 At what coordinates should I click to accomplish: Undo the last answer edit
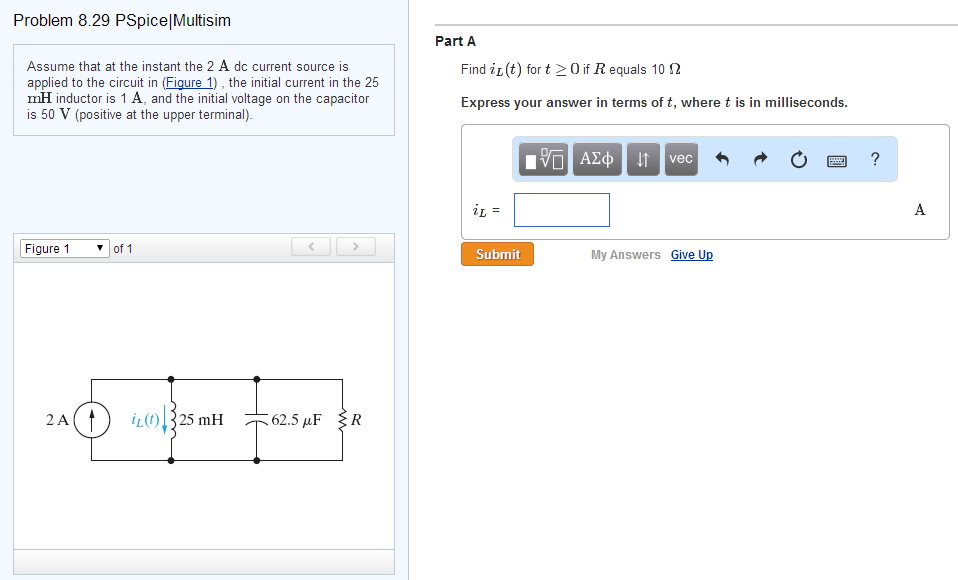pyautogui.click(x=724, y=158)
